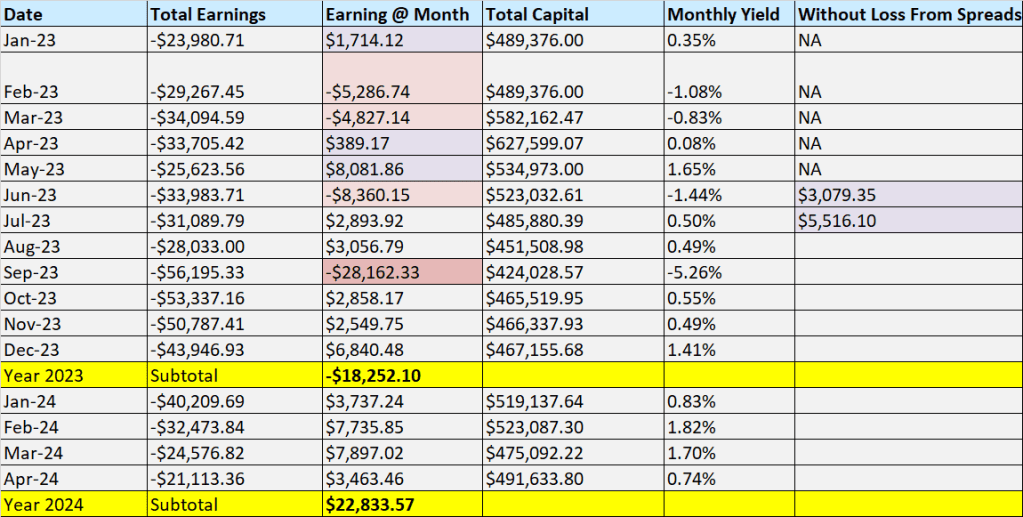Select the Apr-24 total earnings cell
Screen dimensions: 1023x517
234,478
